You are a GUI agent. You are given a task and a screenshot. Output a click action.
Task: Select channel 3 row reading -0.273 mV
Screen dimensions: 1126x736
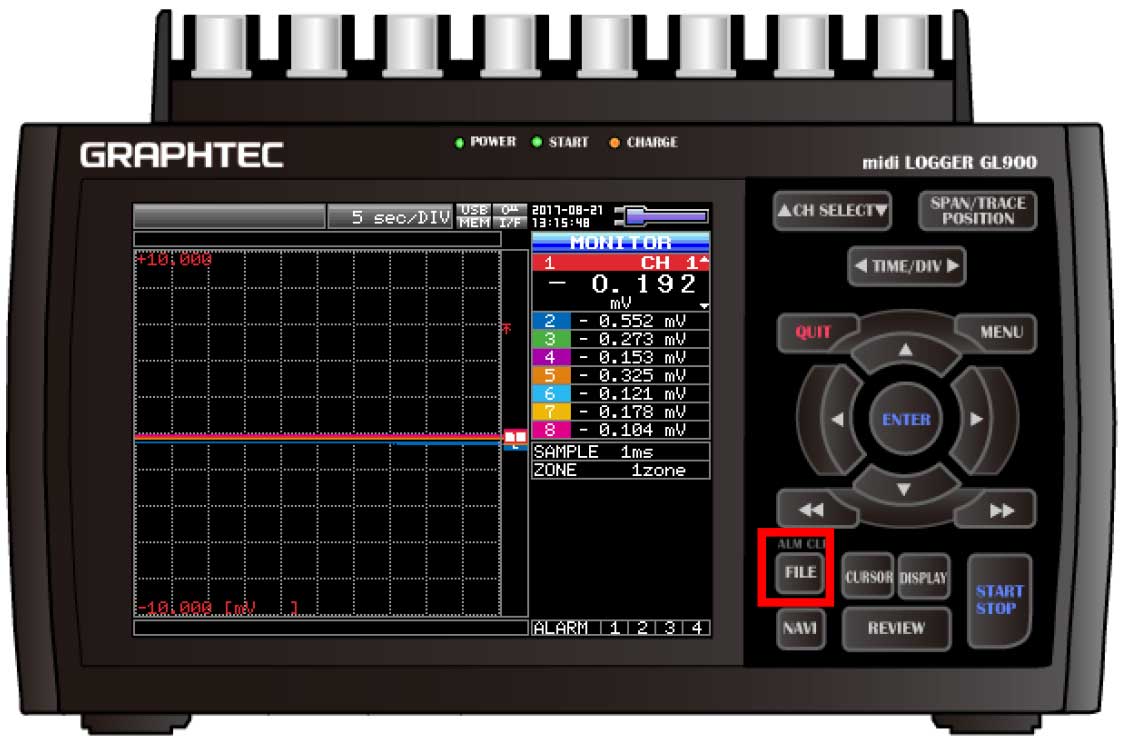click(x=620, y=339)
